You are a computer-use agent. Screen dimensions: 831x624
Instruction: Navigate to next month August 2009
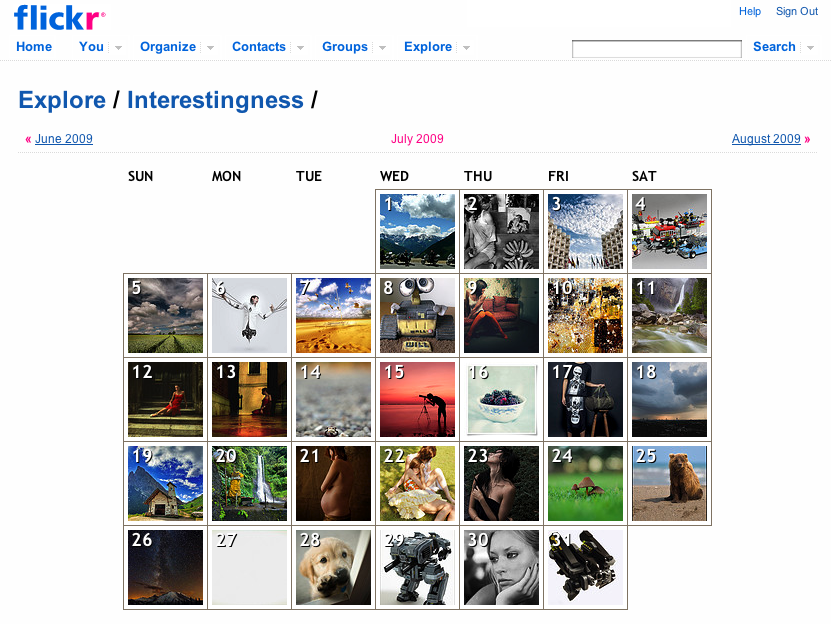766,139
